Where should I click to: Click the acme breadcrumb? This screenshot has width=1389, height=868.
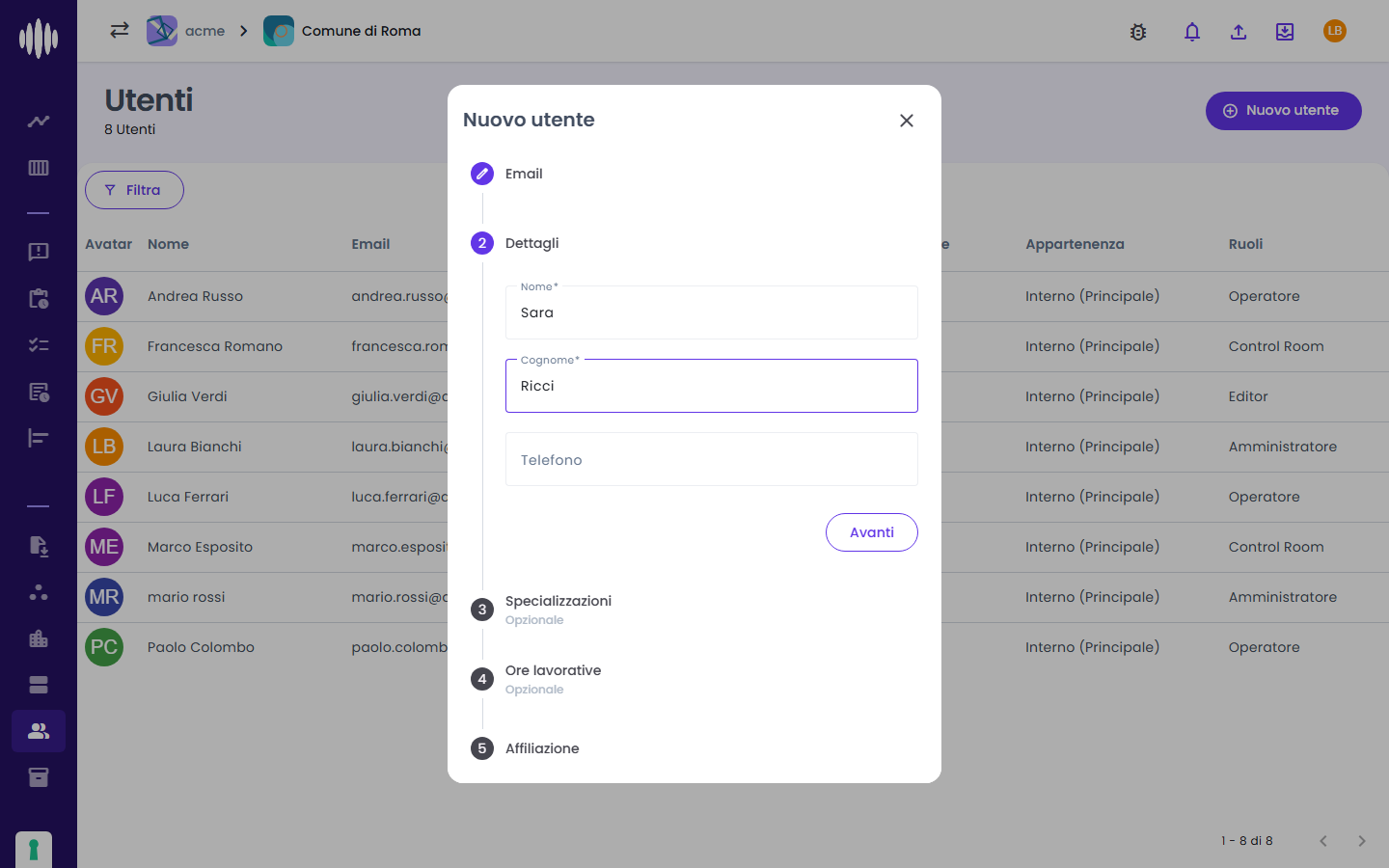186,31
